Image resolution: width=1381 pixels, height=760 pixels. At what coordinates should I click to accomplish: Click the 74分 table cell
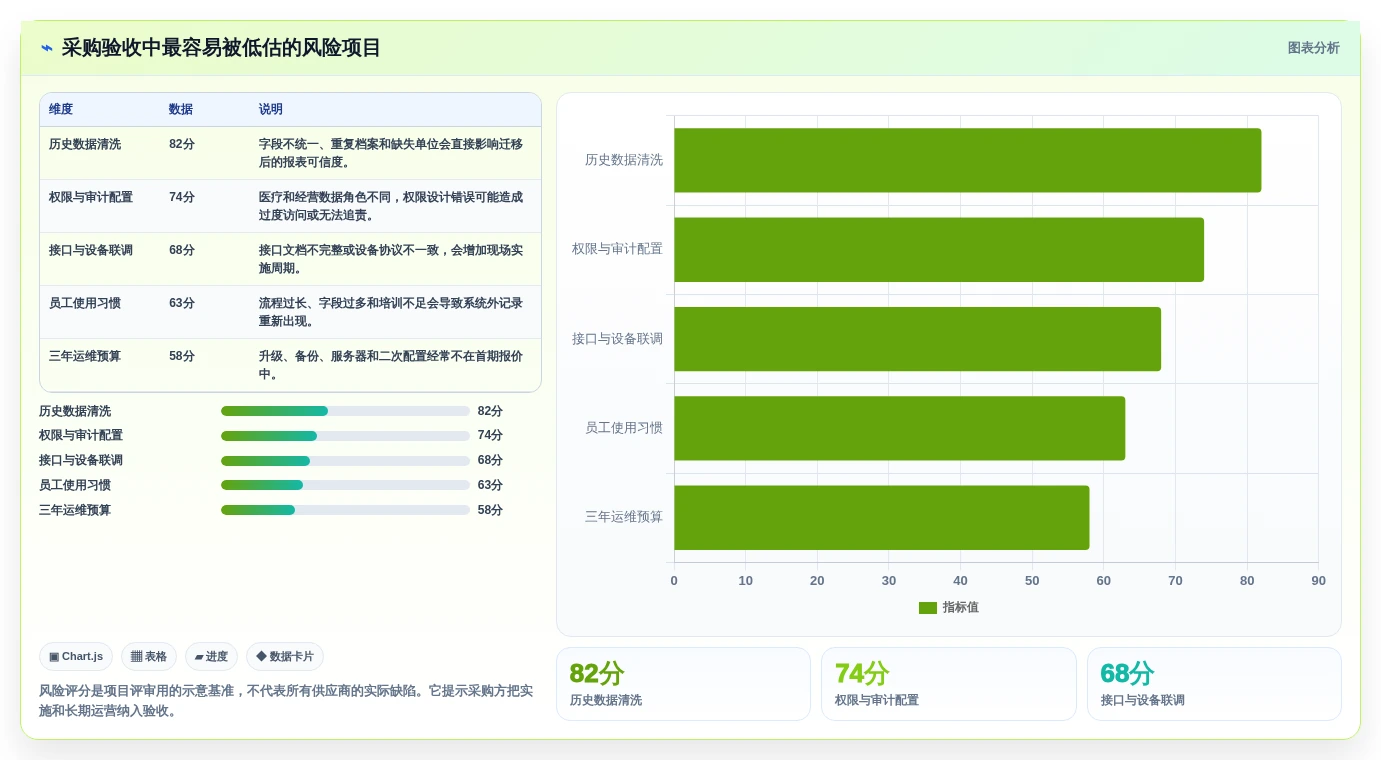pyautogui.click(x=182, y=197)
